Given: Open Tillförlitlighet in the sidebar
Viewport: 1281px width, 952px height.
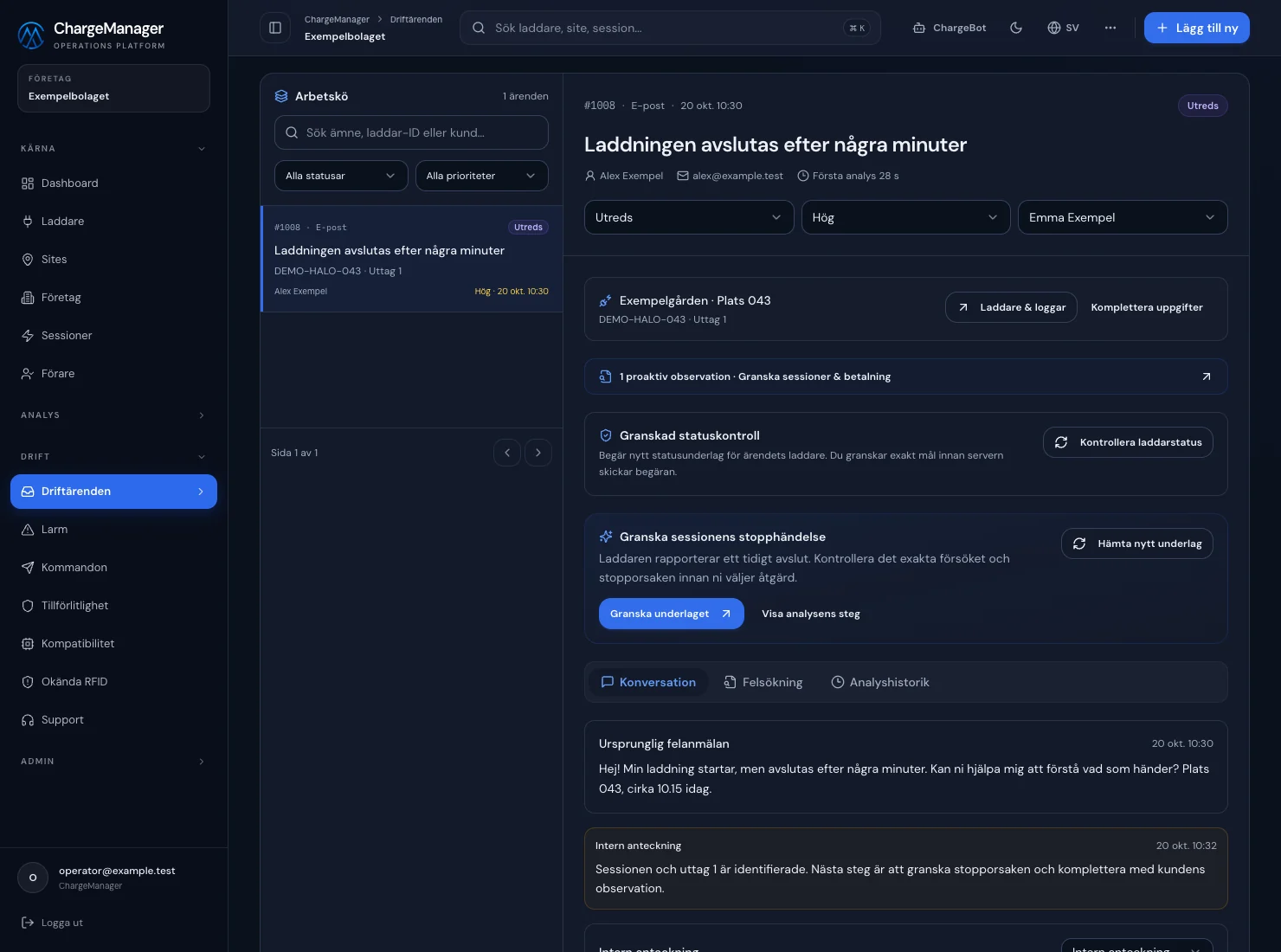Looking at the screenshot, I should [113, 606].
